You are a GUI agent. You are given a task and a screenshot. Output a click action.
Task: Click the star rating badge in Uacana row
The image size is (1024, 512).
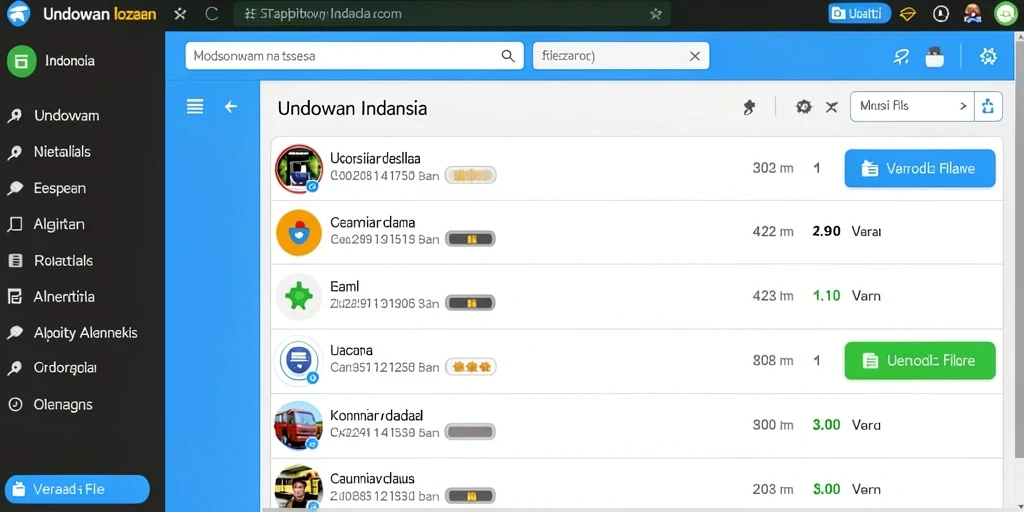[x=470, y=367]
